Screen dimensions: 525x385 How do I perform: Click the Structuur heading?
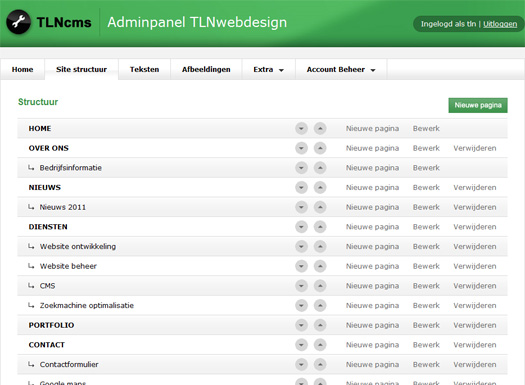[38, 102]
